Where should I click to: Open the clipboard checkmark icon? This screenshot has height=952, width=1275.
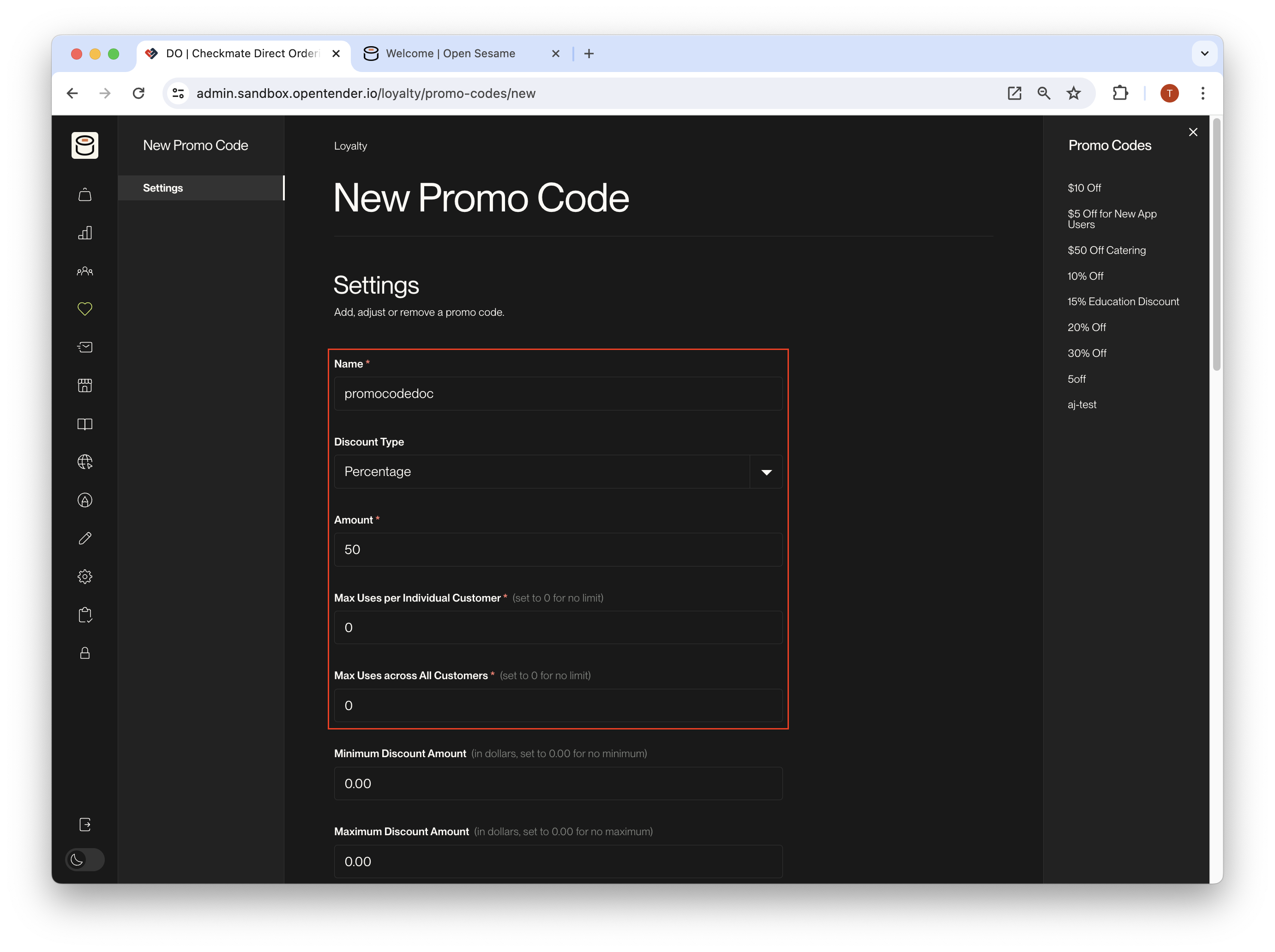(84, 615)
